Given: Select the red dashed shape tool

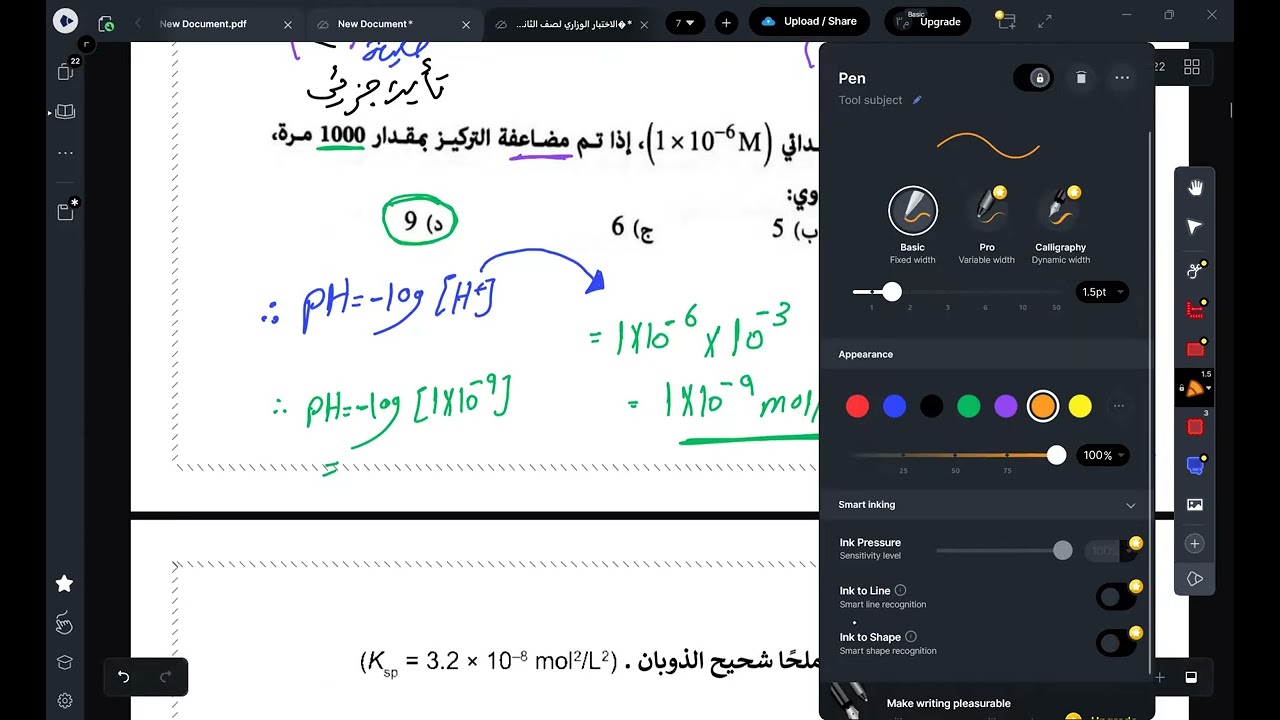Looking at the screenshot, I should 1195,427.
